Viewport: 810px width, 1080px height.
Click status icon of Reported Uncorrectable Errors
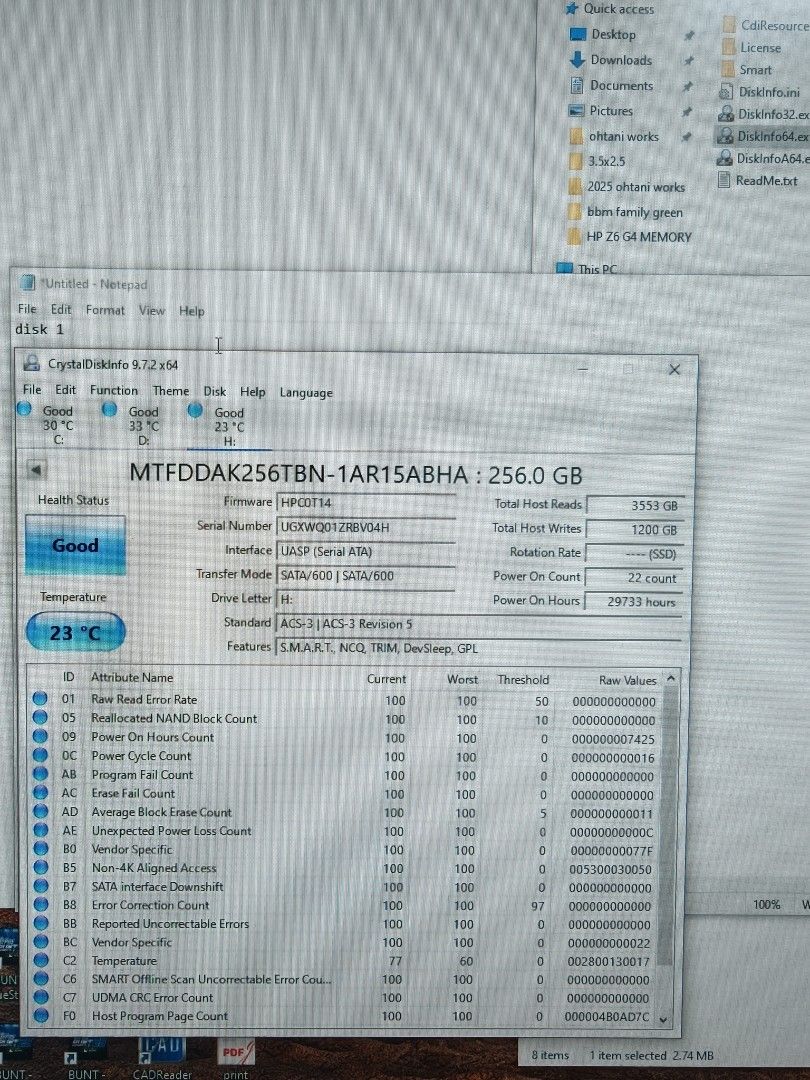click(40, 923)
